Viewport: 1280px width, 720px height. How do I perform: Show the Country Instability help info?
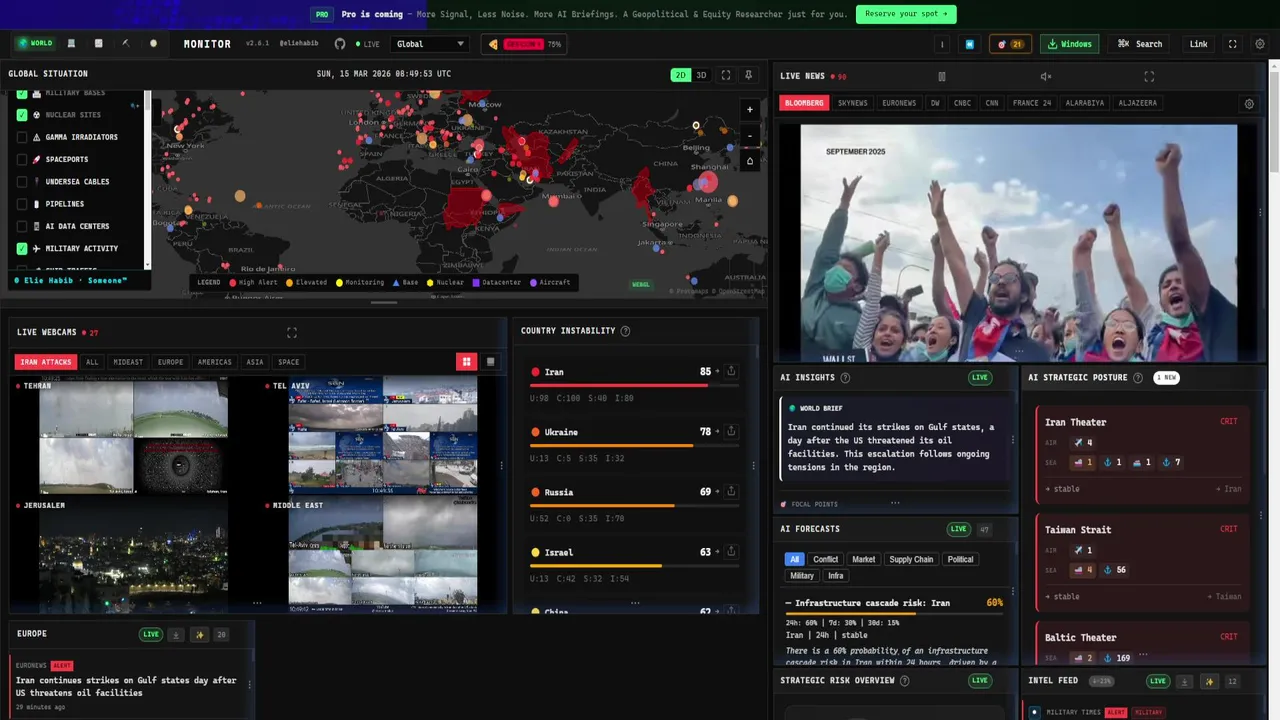[x=626, y=331]
